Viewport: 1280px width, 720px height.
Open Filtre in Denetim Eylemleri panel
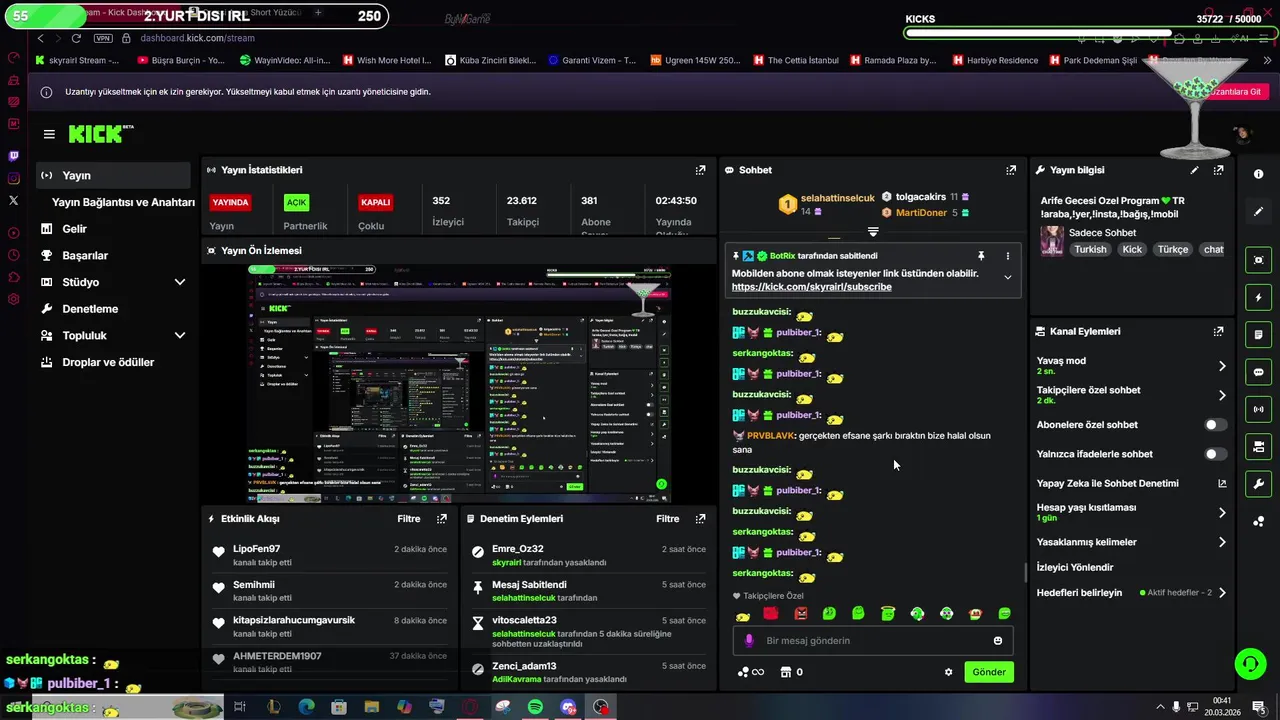[x=667, y=519]
